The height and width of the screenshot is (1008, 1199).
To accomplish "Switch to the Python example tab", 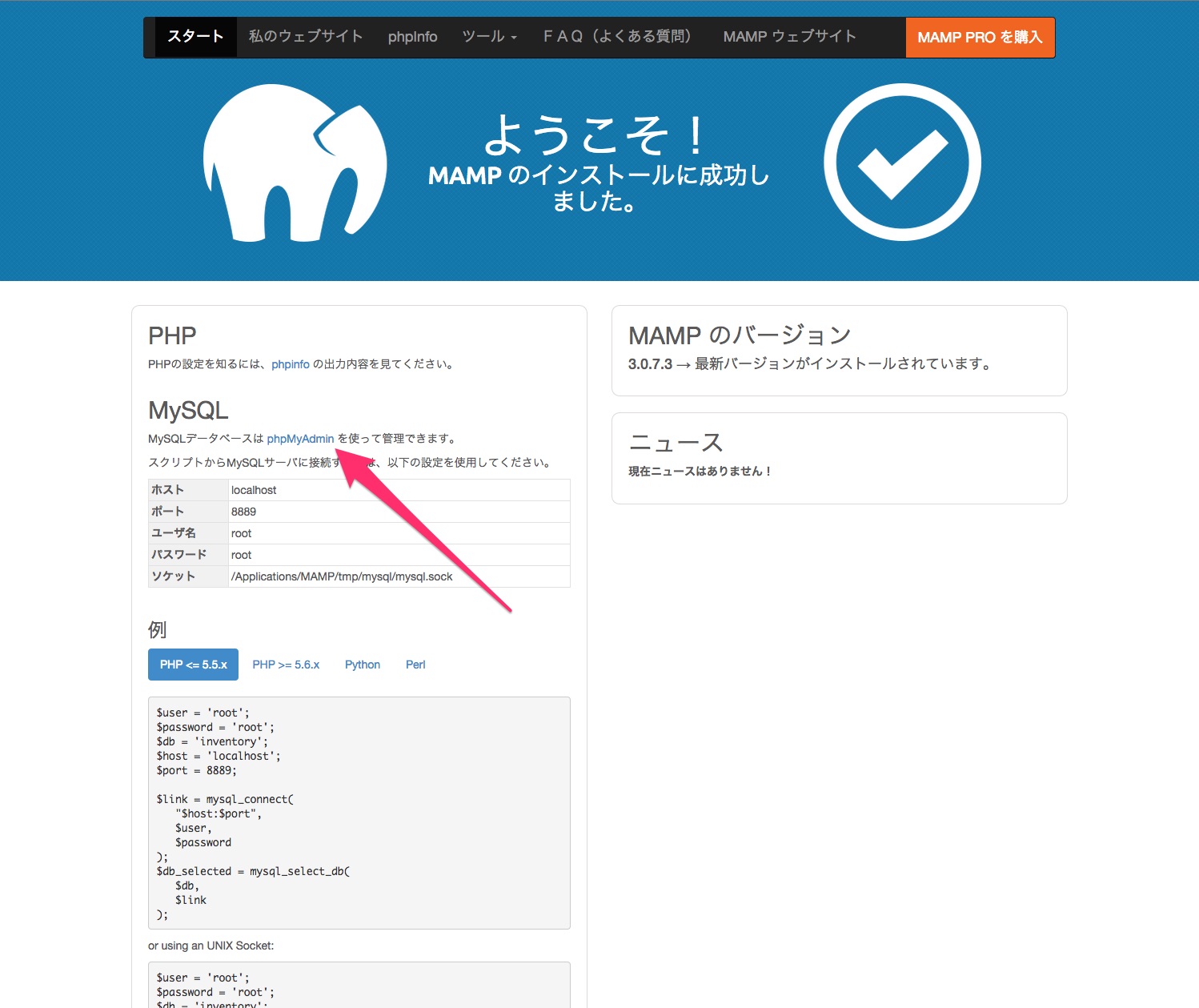I will pos(363,665).
